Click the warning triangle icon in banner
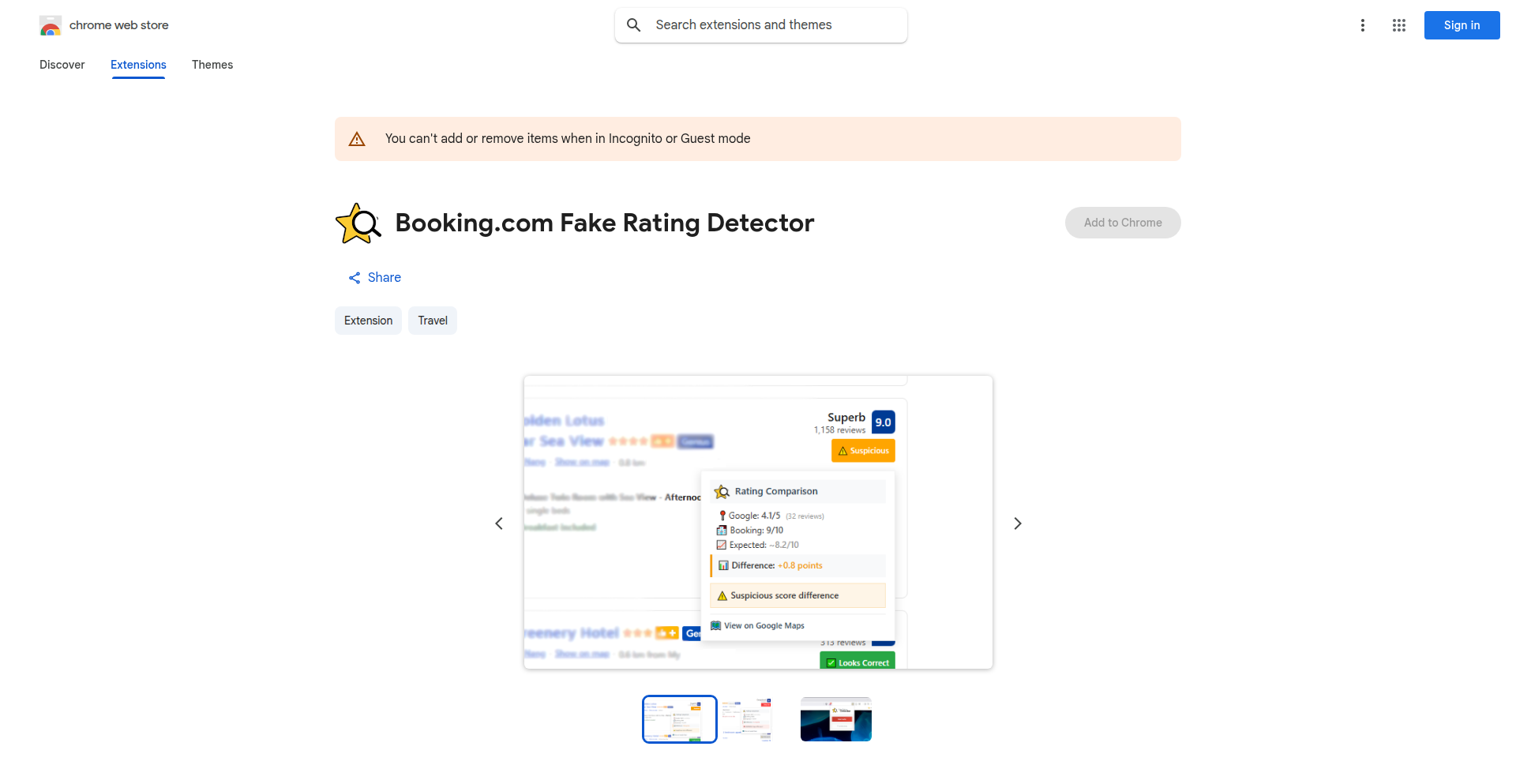This screenshot has width=1516, height=784. point(357,139)
